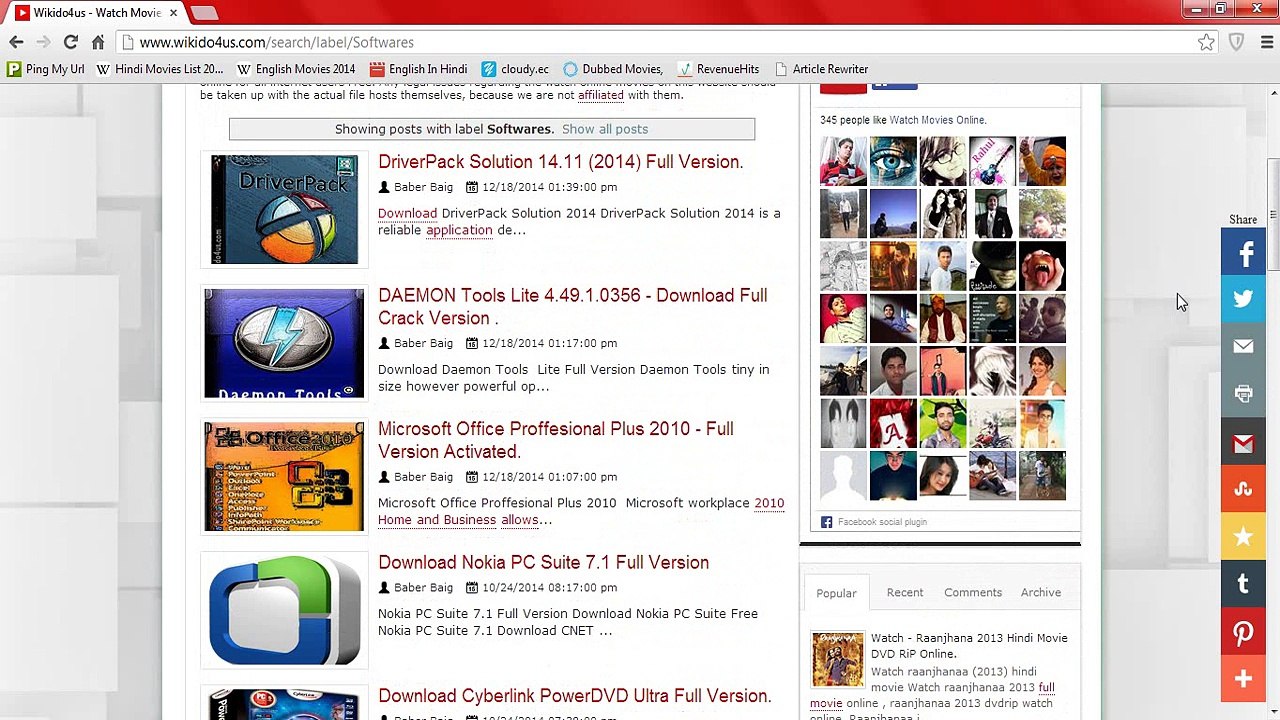This screenshot has height=720, width=1280.
Task: Share the page on StumbleUpon
Action: [x=1244, y=490]
